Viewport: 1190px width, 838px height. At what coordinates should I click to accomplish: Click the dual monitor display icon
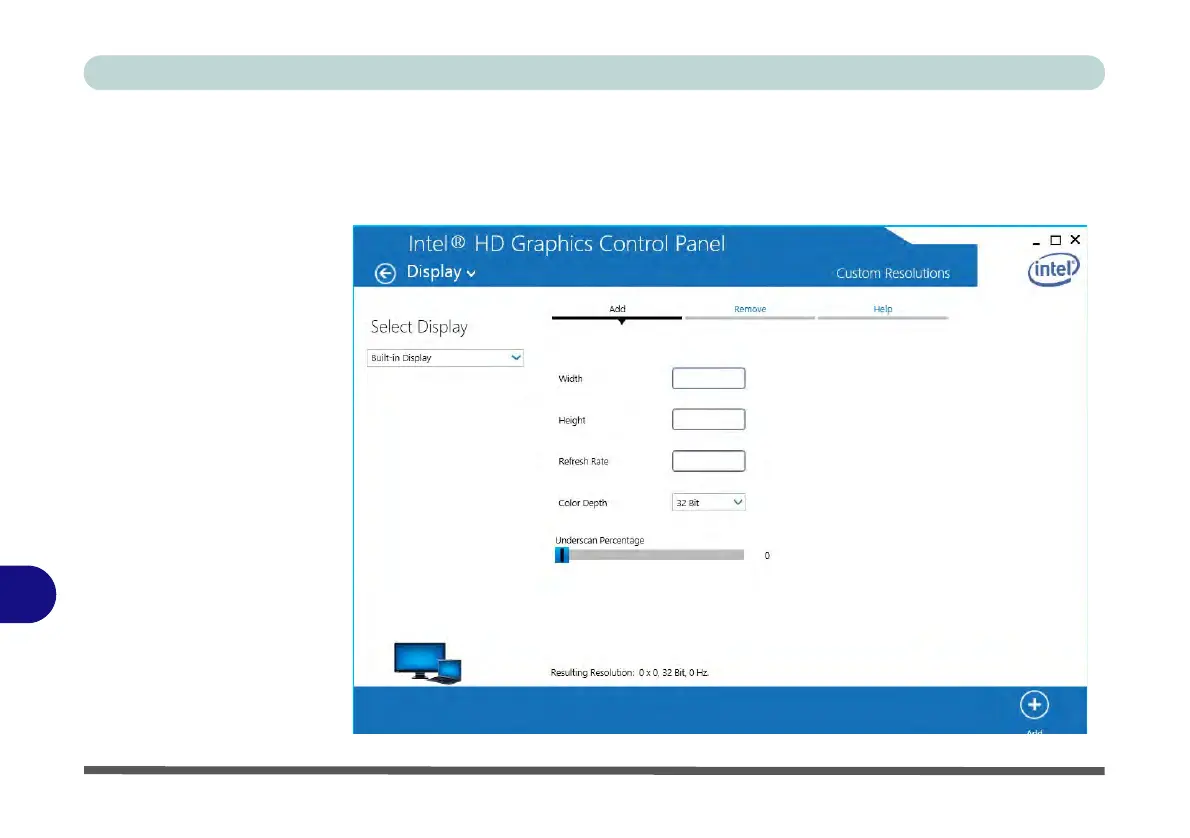pyautogui.click(x=428, y=663)
